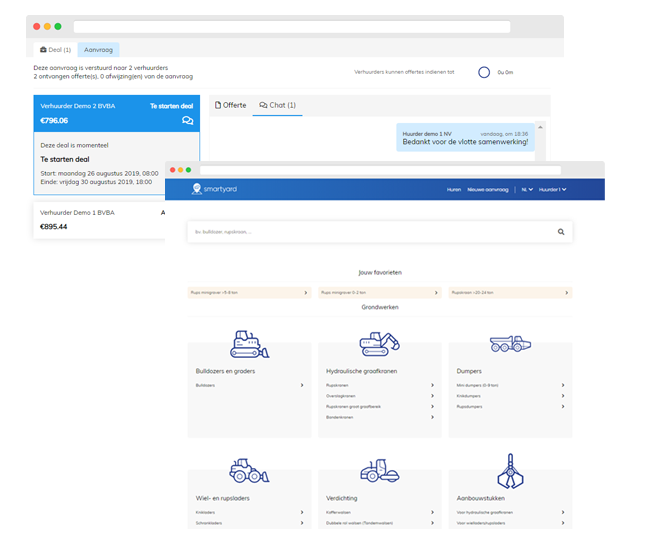This screenshot has width=650, height=550.
Task: Click the hydraulic excavator category icon
Action: pos(379,344)
